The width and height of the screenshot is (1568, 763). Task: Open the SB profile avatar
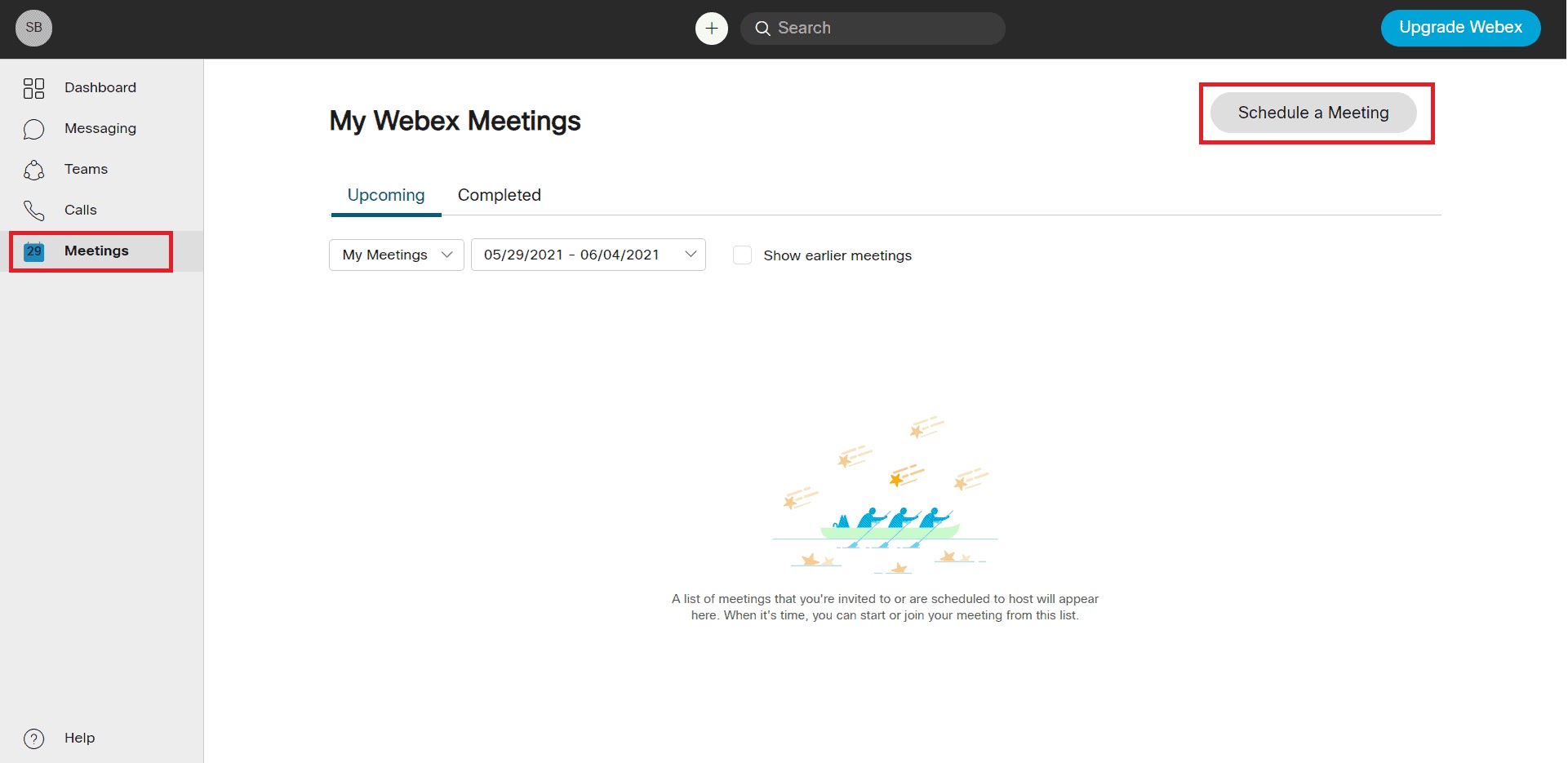(33, 28)
